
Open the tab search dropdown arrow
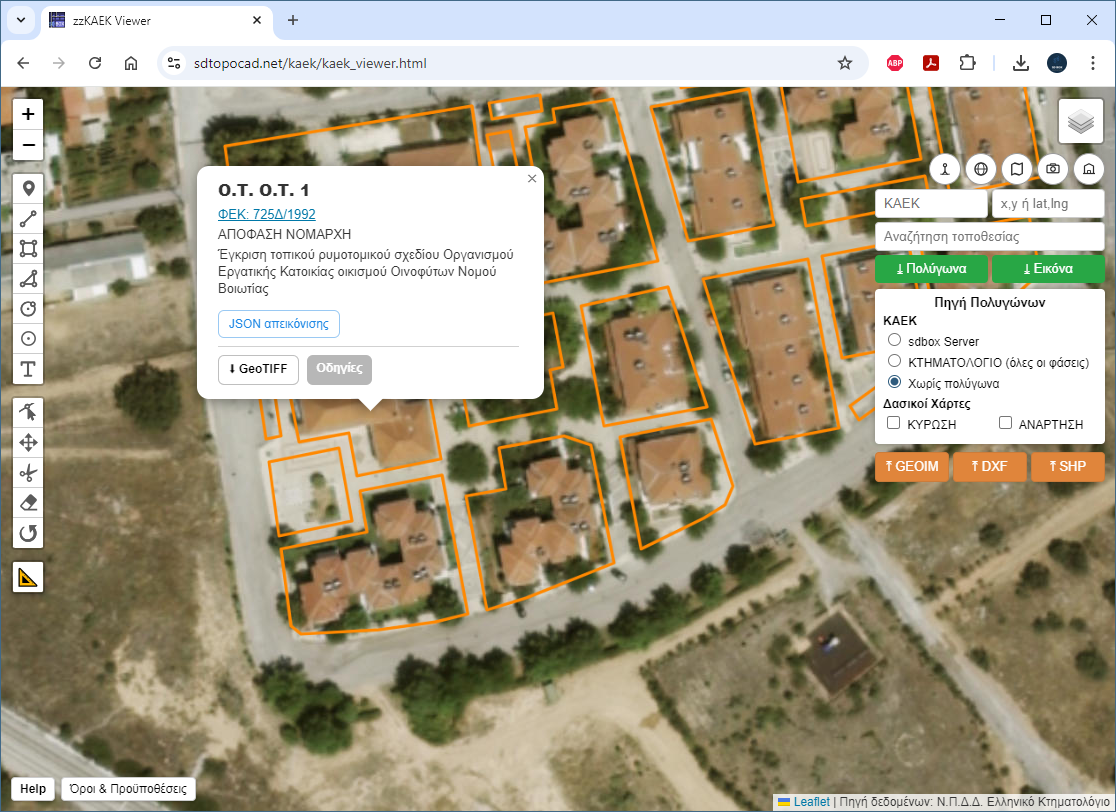coord(21,20)
